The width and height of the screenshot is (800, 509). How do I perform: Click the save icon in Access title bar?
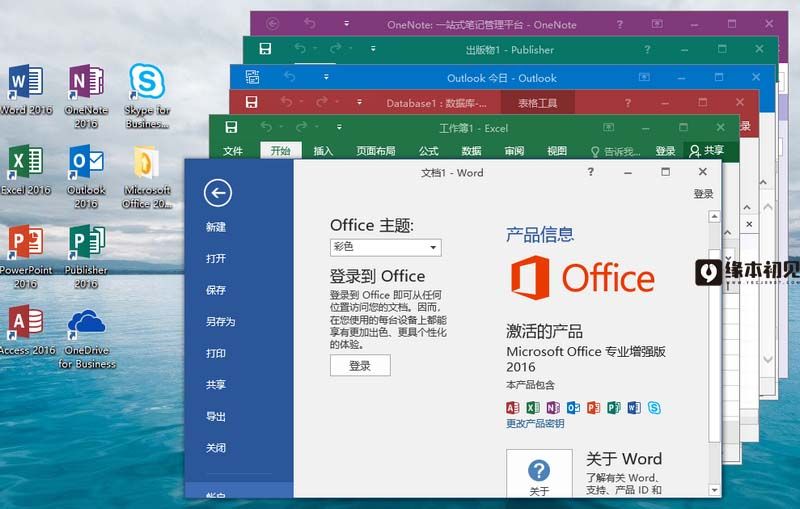click(252, 102)
